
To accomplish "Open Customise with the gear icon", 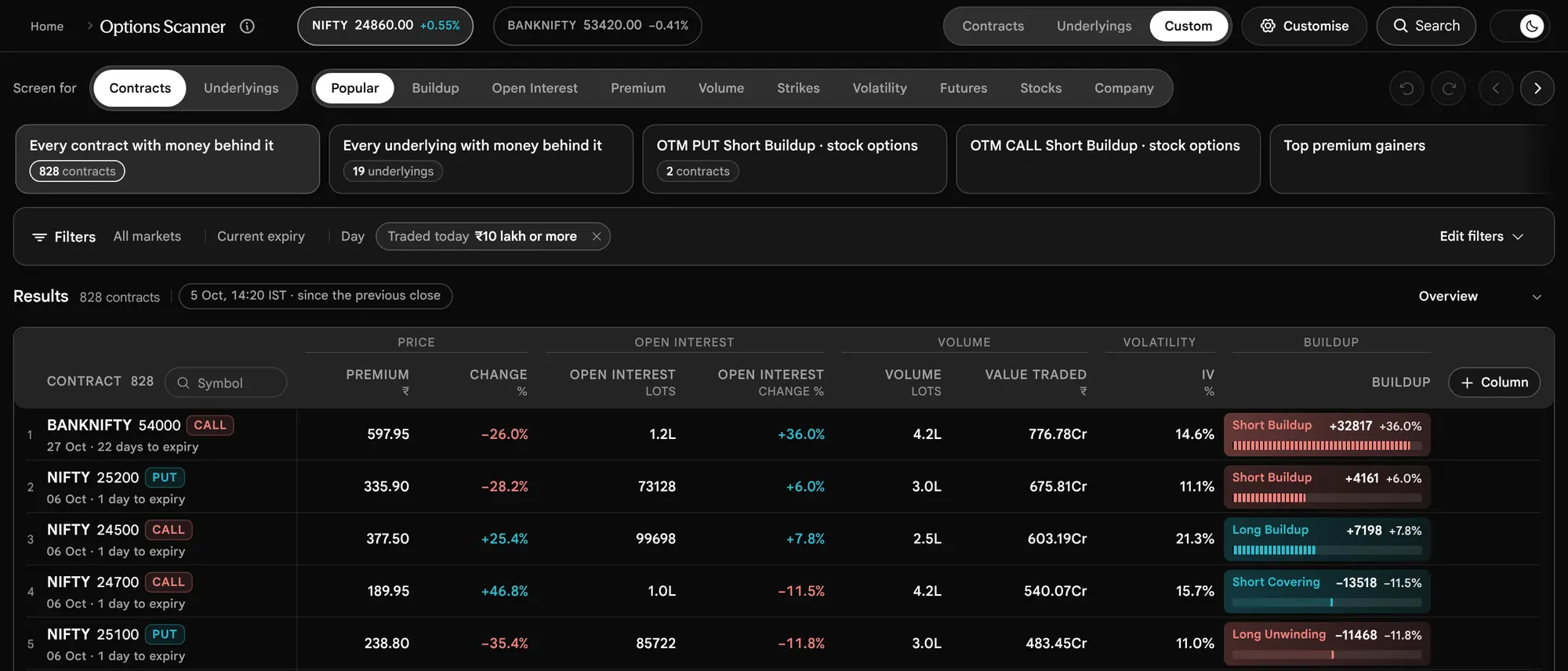I will (x=1305, y=26).
